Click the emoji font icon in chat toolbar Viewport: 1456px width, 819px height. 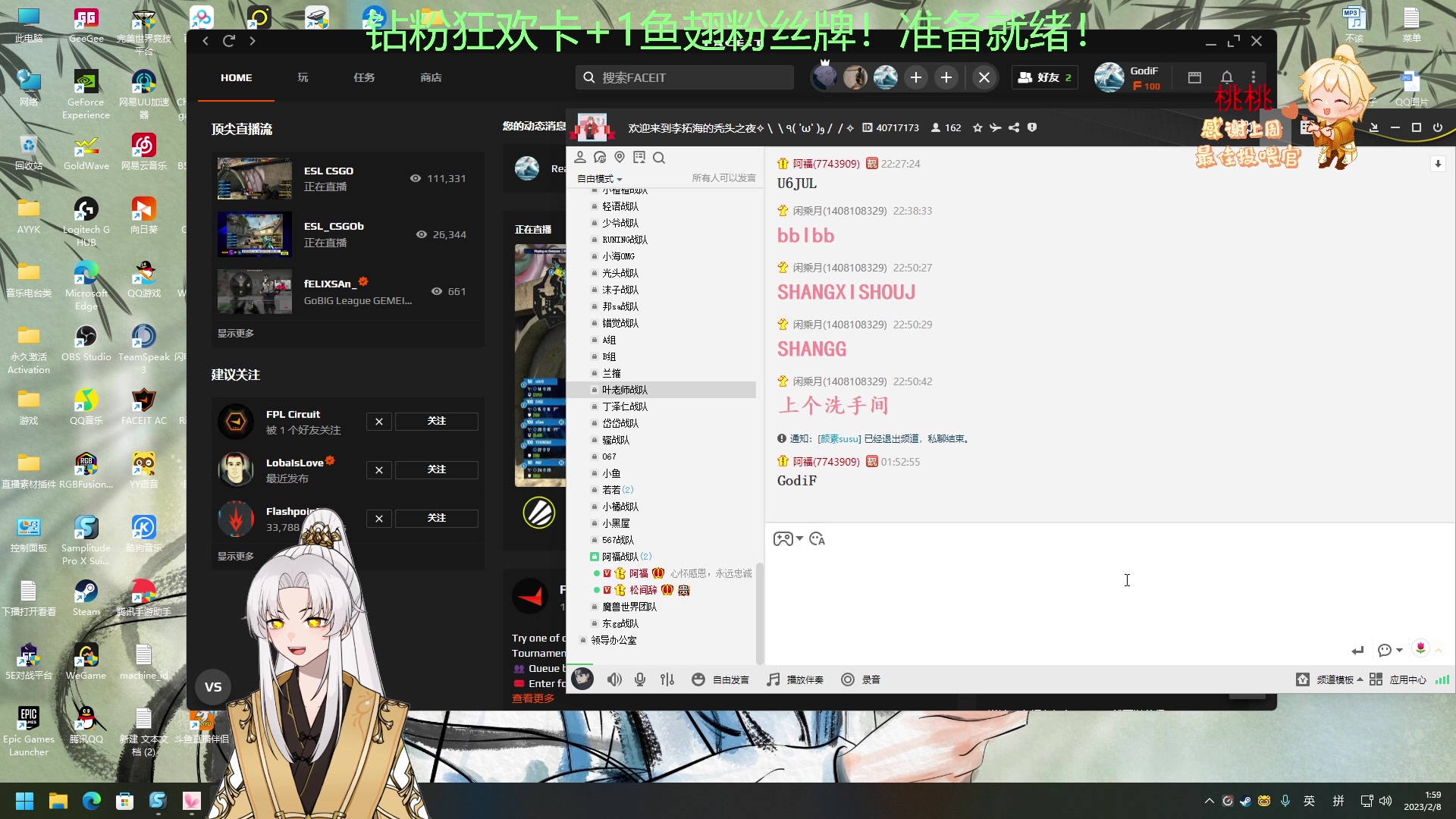(x=817, y=538)
